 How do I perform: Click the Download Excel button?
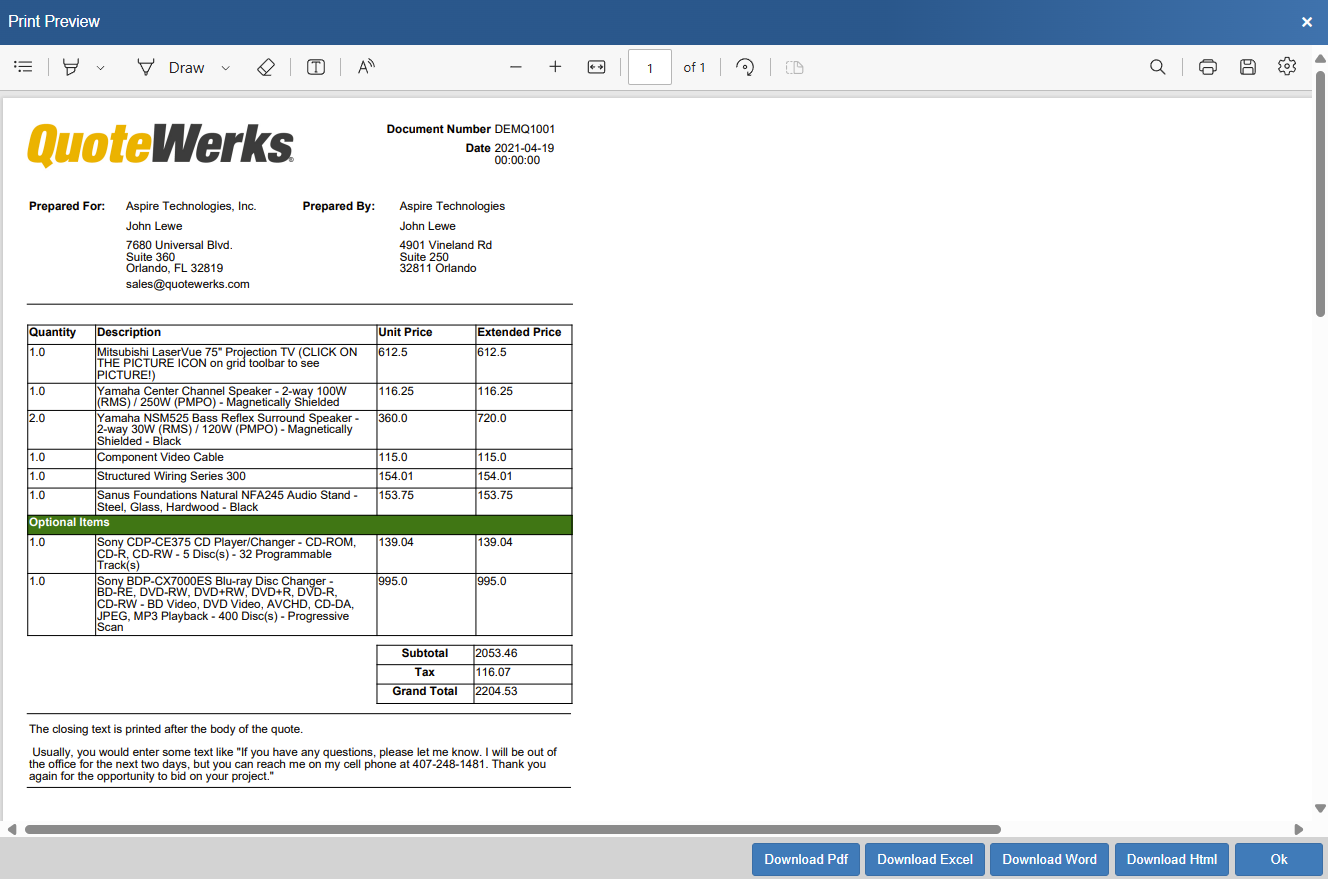click(x=925, y=859)
